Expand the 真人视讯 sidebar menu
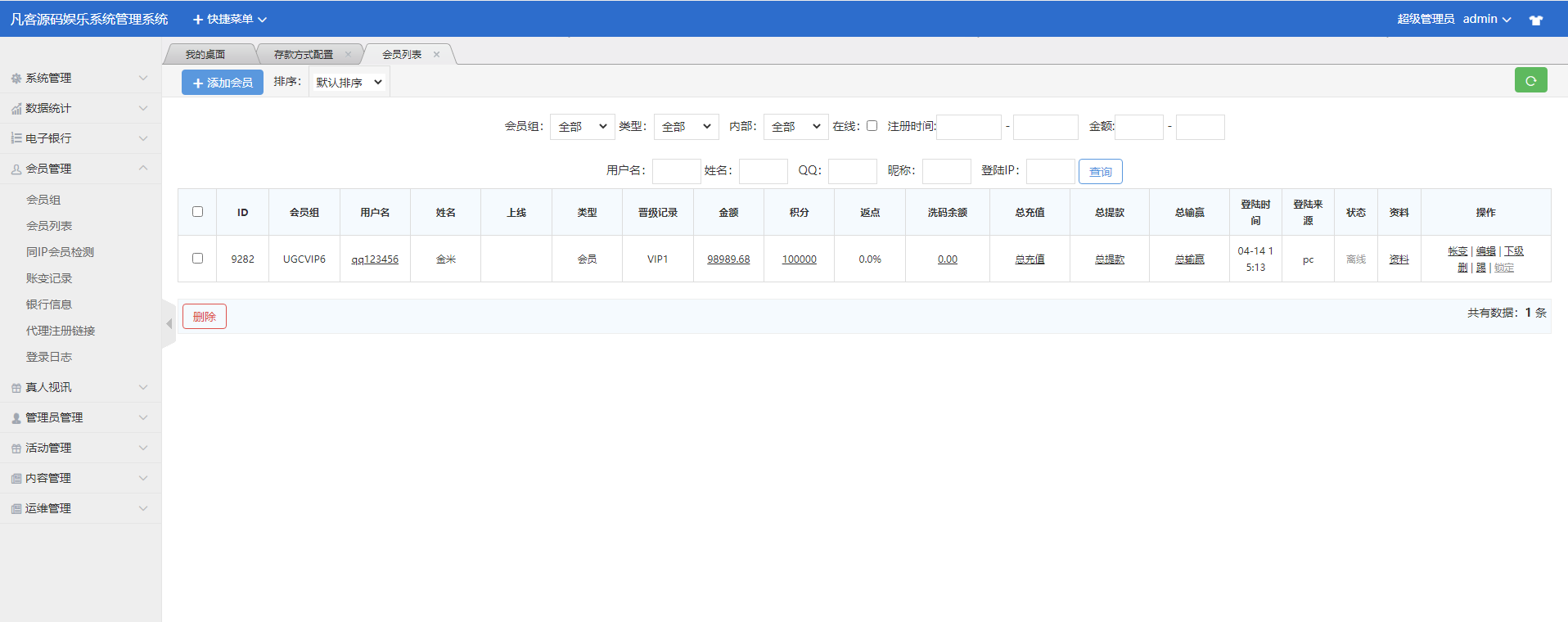This screenshot has width=1568, height=622. pos(80,387)
